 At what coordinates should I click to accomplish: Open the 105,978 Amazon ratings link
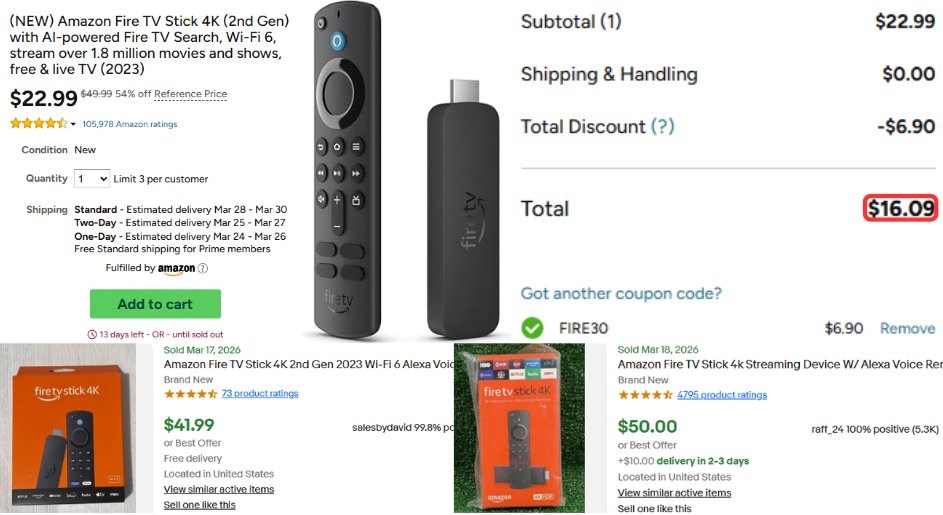(130, 124)
